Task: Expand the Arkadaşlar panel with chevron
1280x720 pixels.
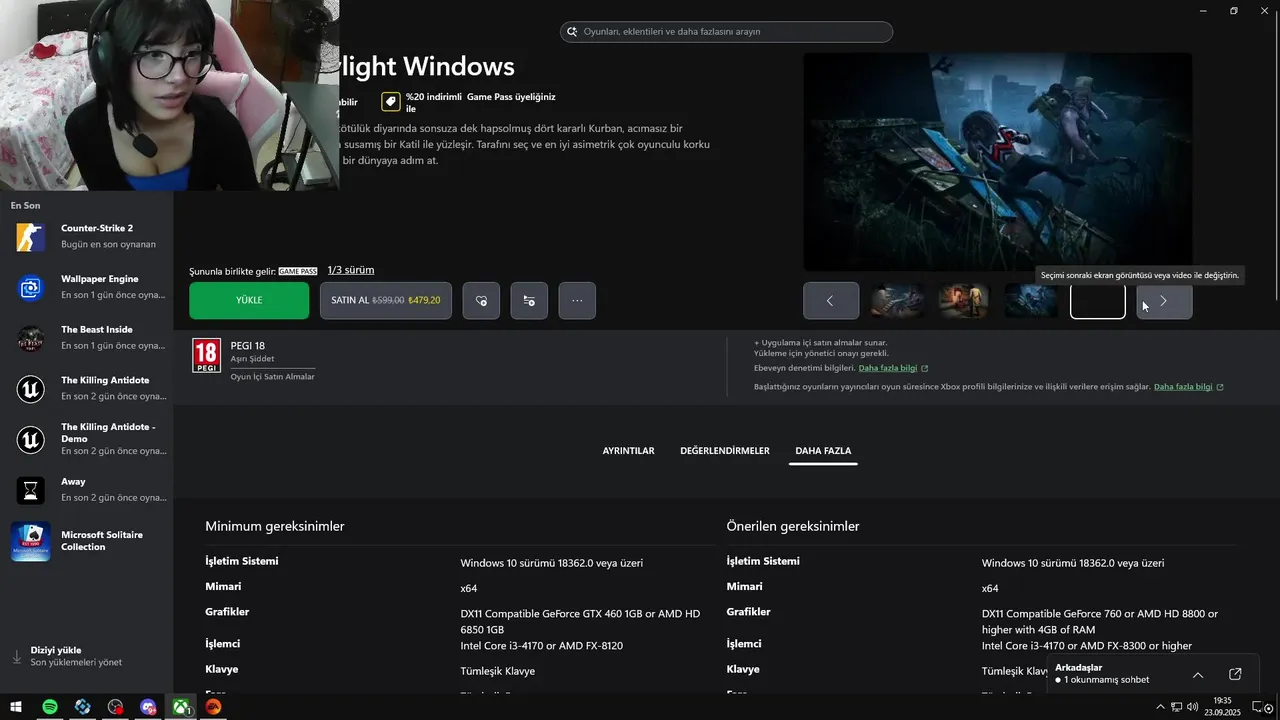Action: [1198, 674]
